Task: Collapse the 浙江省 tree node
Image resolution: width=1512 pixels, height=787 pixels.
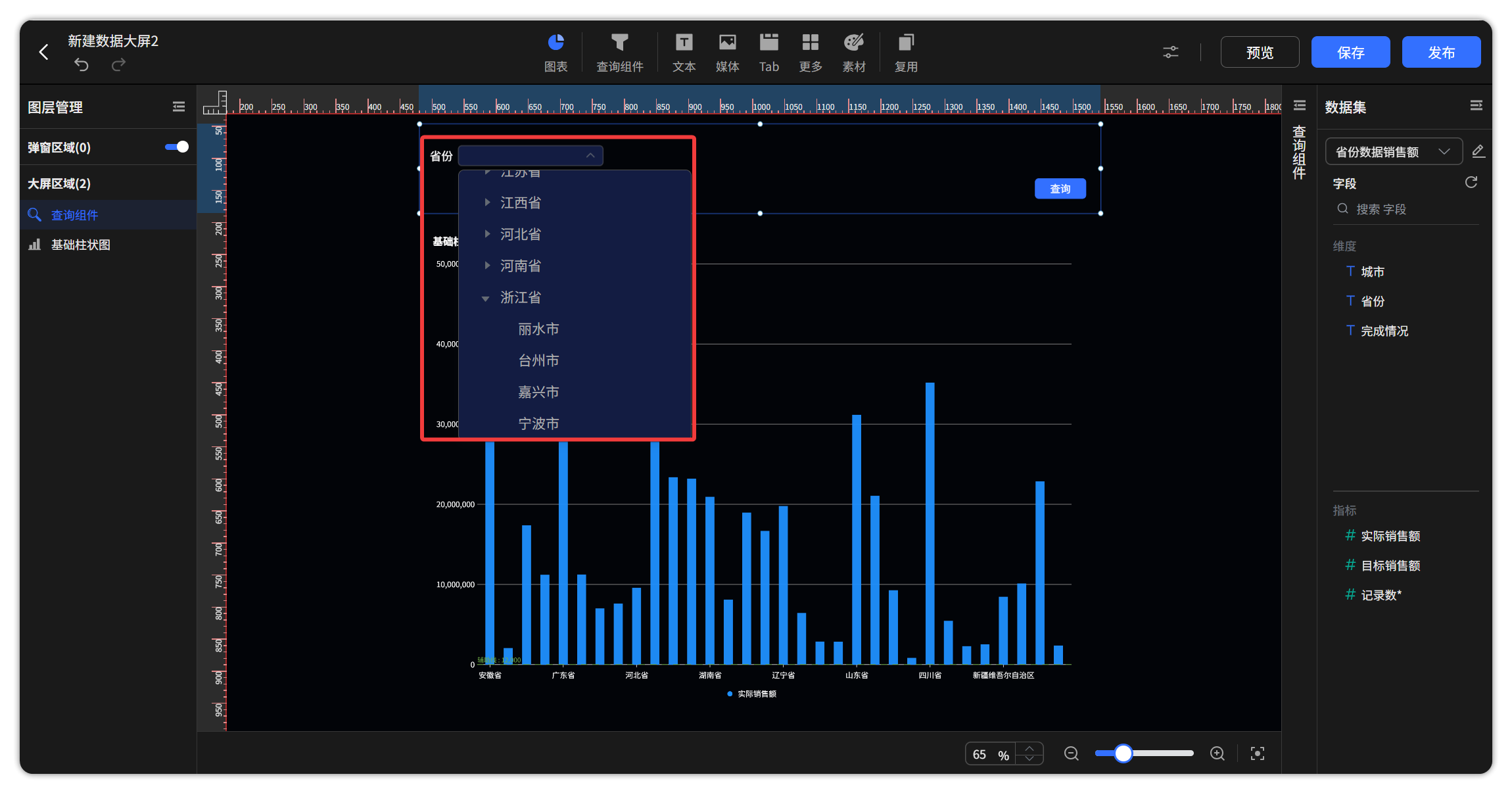Action: [485, 298]
